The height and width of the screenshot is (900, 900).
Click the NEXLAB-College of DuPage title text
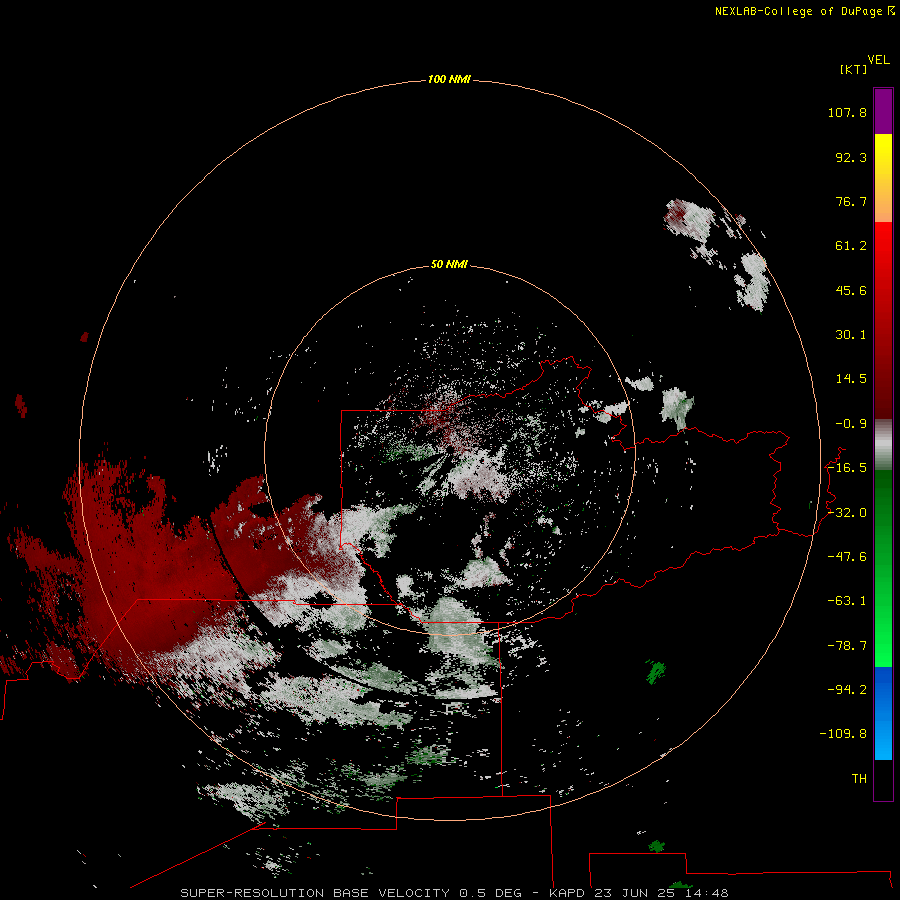pos(805,11)
